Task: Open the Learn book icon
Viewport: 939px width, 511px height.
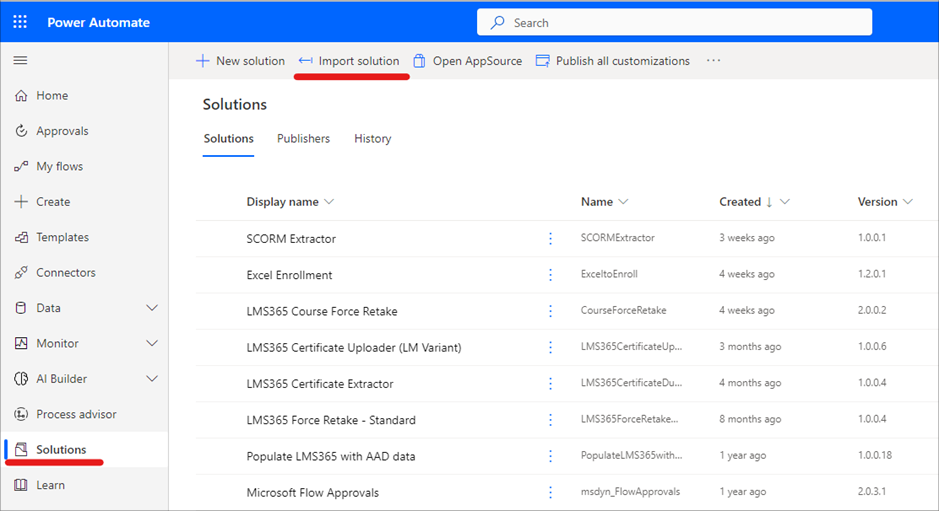Action: tap(21, 485)
